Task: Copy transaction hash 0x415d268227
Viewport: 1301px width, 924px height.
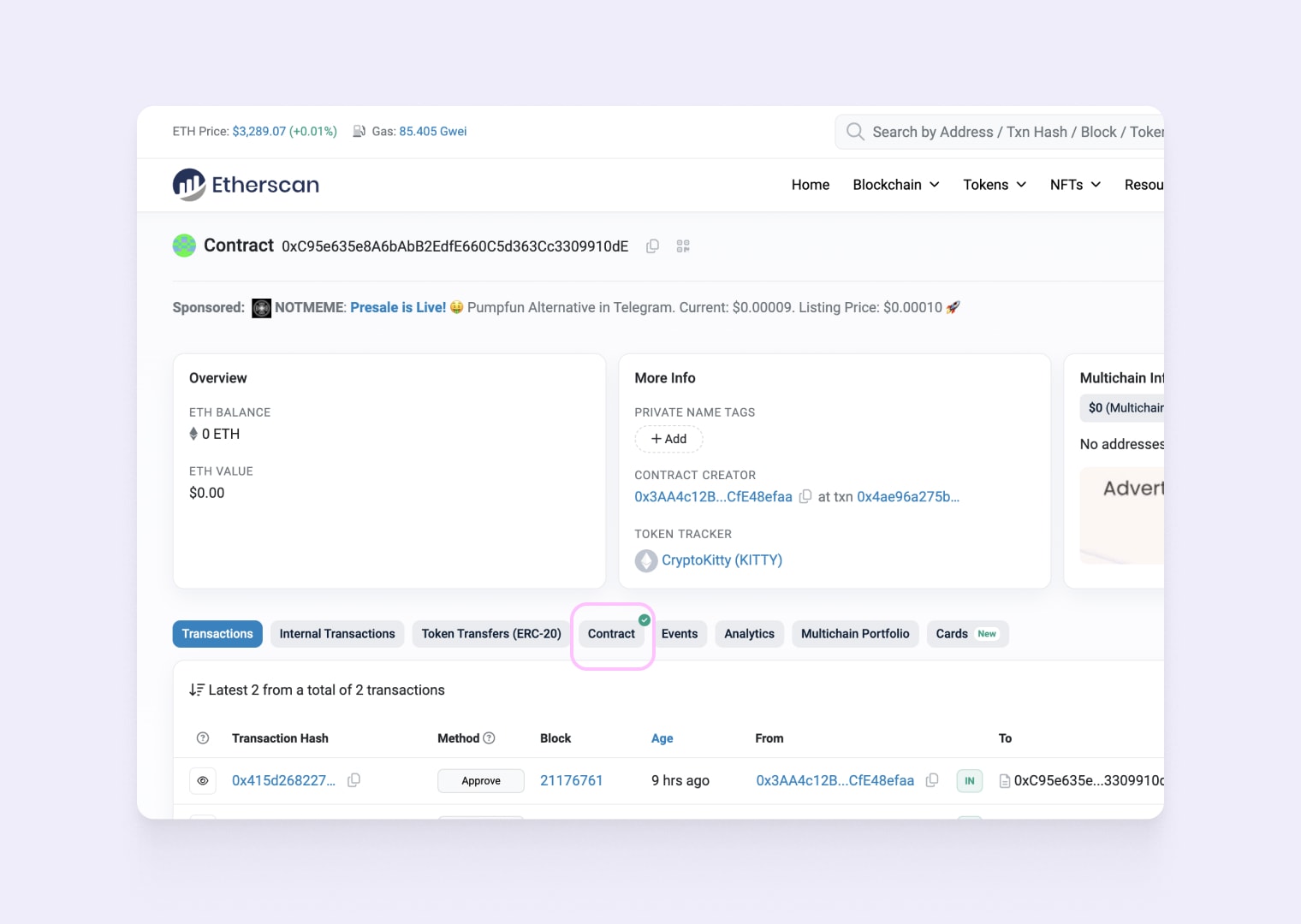Action: point(353,780)
